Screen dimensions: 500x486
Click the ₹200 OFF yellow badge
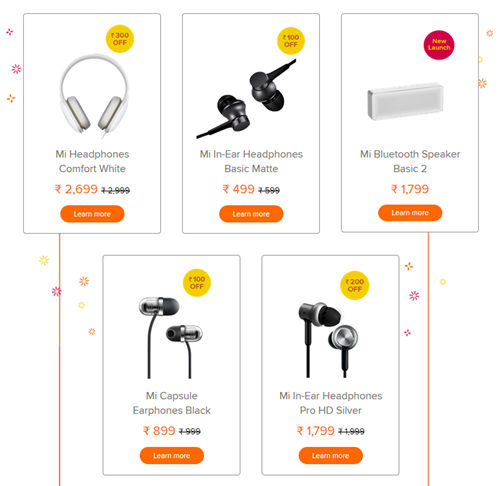(x=355, y=285)
